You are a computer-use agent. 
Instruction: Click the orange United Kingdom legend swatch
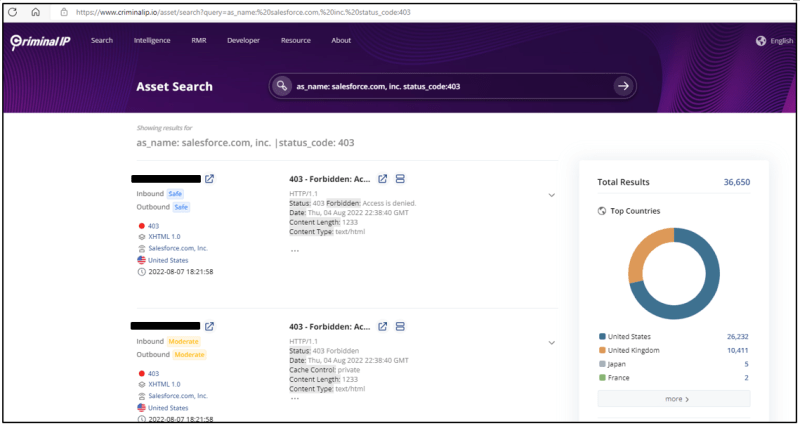pos(602,350)
